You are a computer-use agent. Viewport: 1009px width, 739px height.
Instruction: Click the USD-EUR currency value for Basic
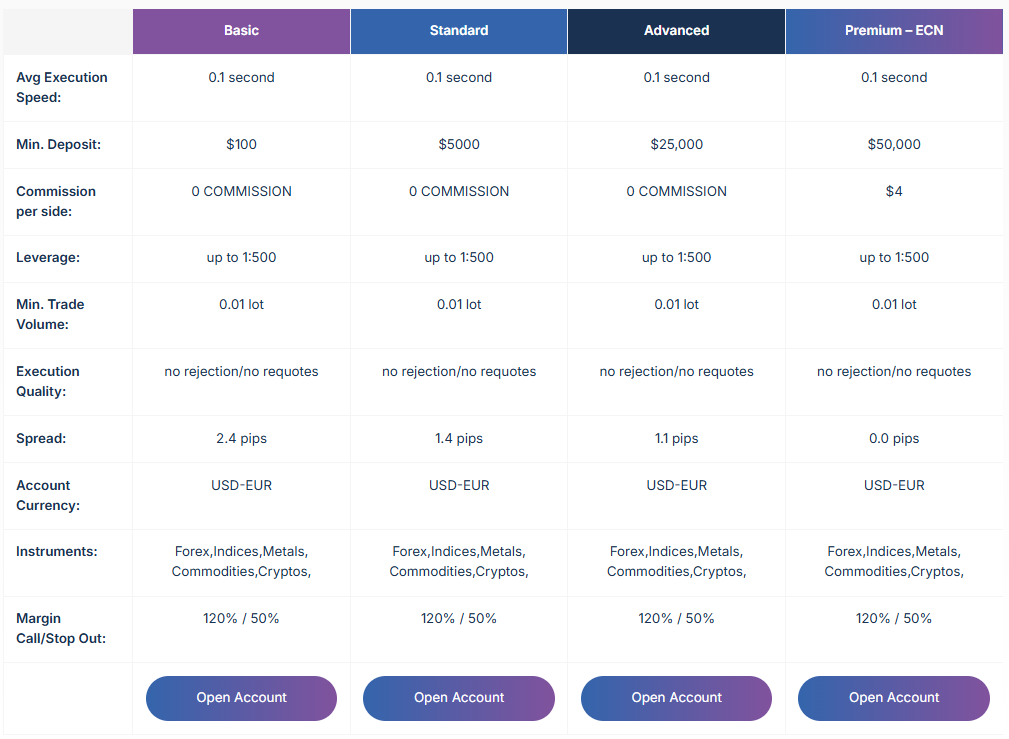click(x=241, y=485)
